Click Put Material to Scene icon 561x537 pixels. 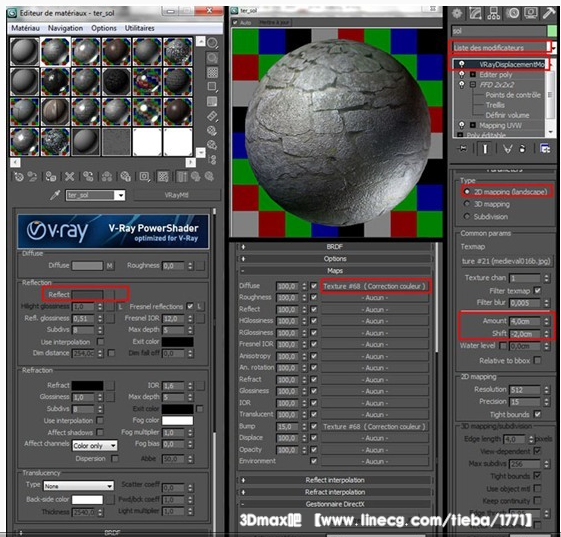tap(33, 176)
